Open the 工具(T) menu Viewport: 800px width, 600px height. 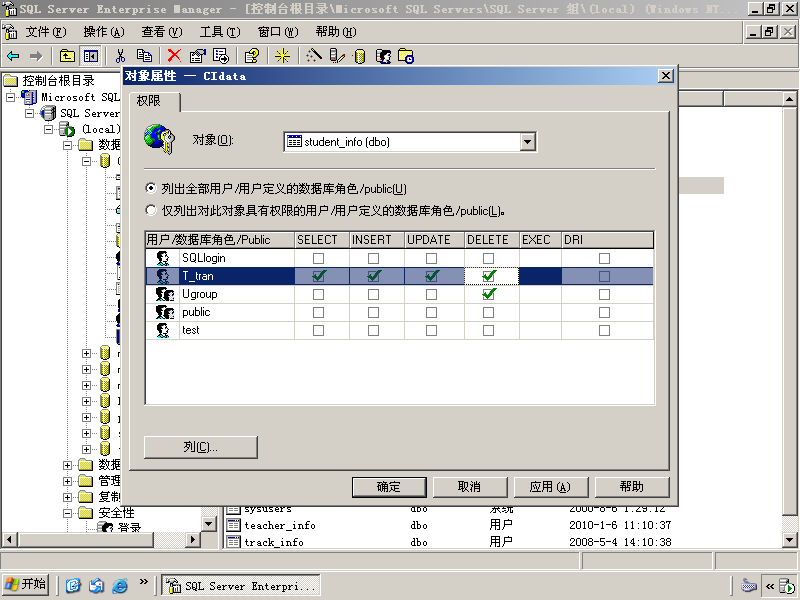(x=220, y=32)
